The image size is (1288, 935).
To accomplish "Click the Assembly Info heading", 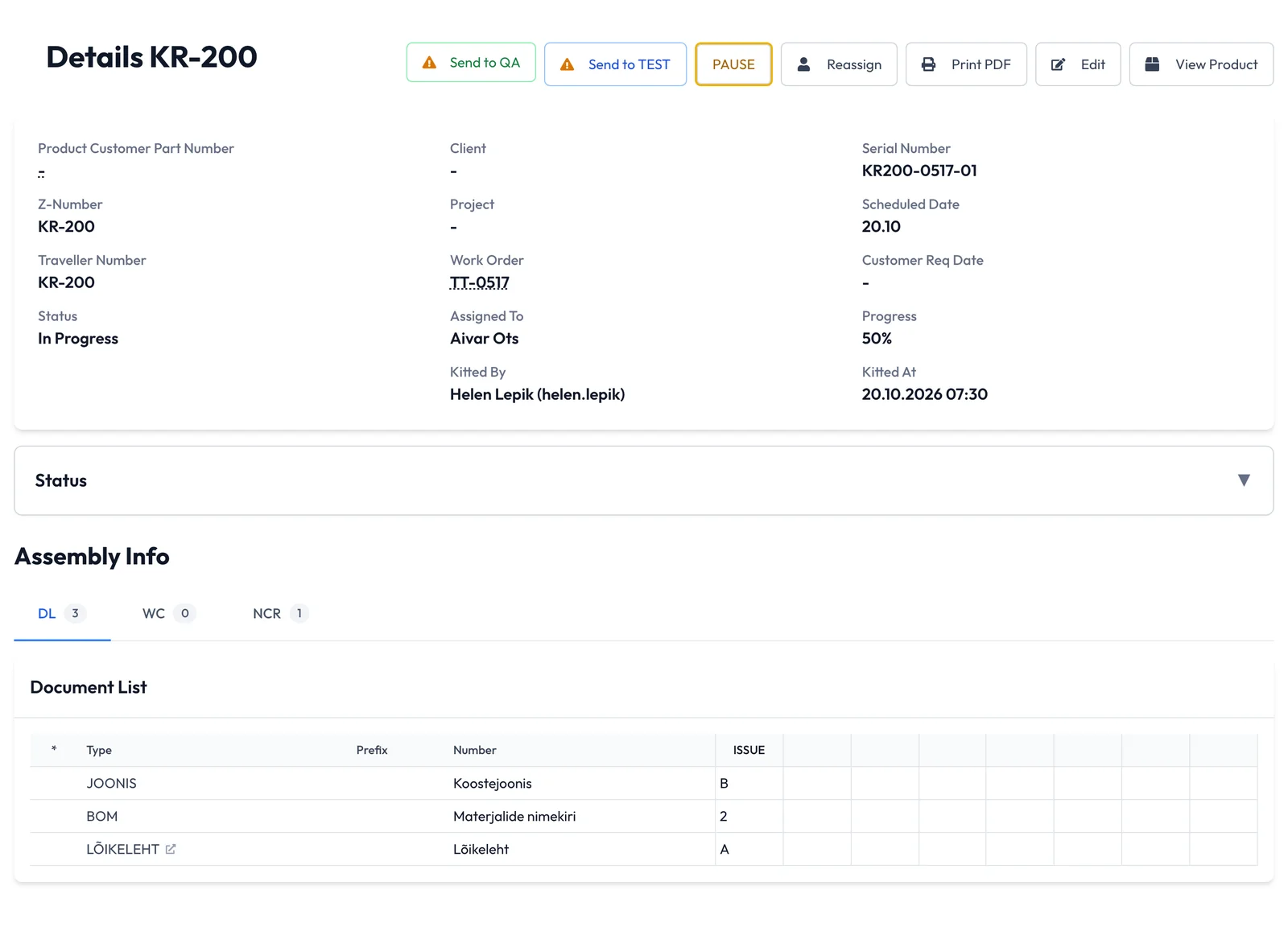I will (x=92, y=557).
